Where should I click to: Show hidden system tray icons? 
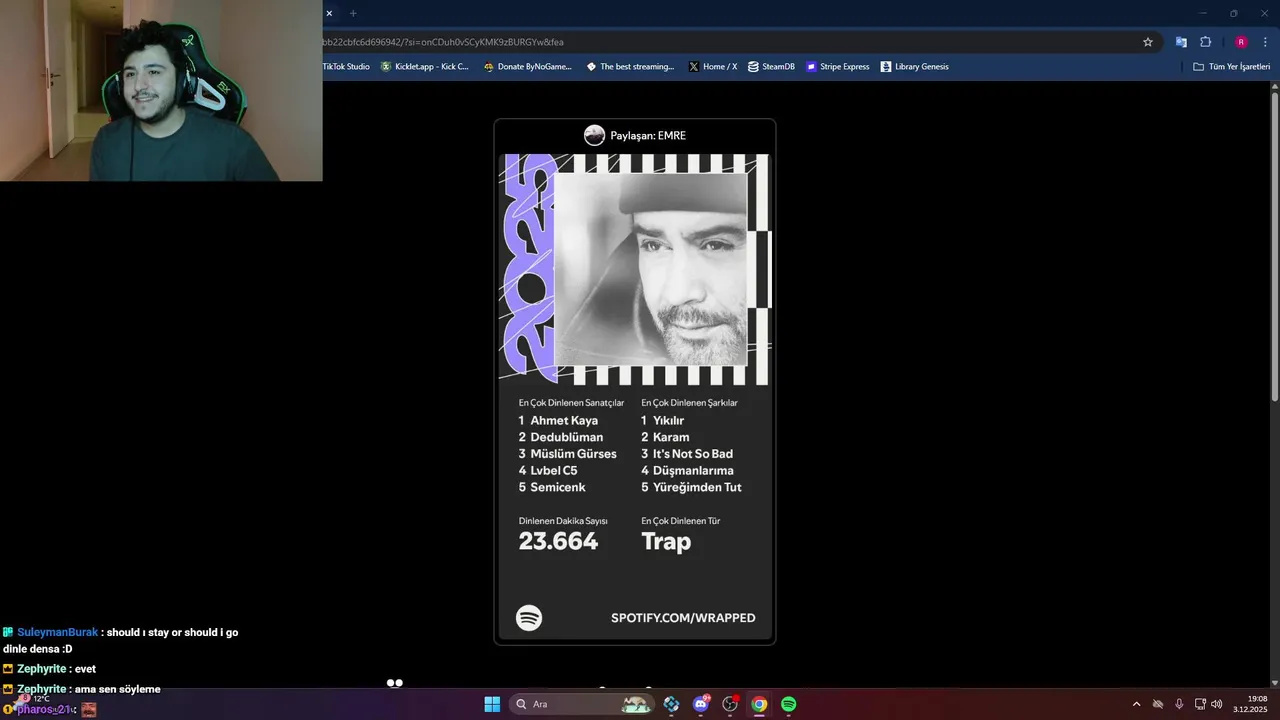tap(1136, 704)
